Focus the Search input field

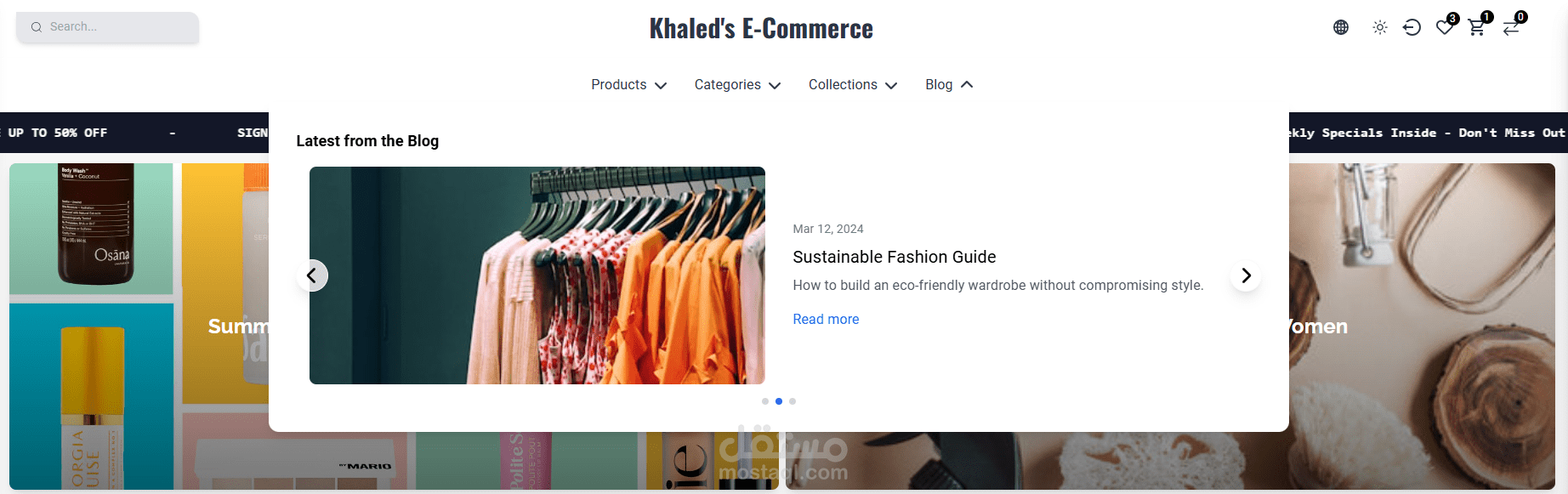(x=119, y=27)
